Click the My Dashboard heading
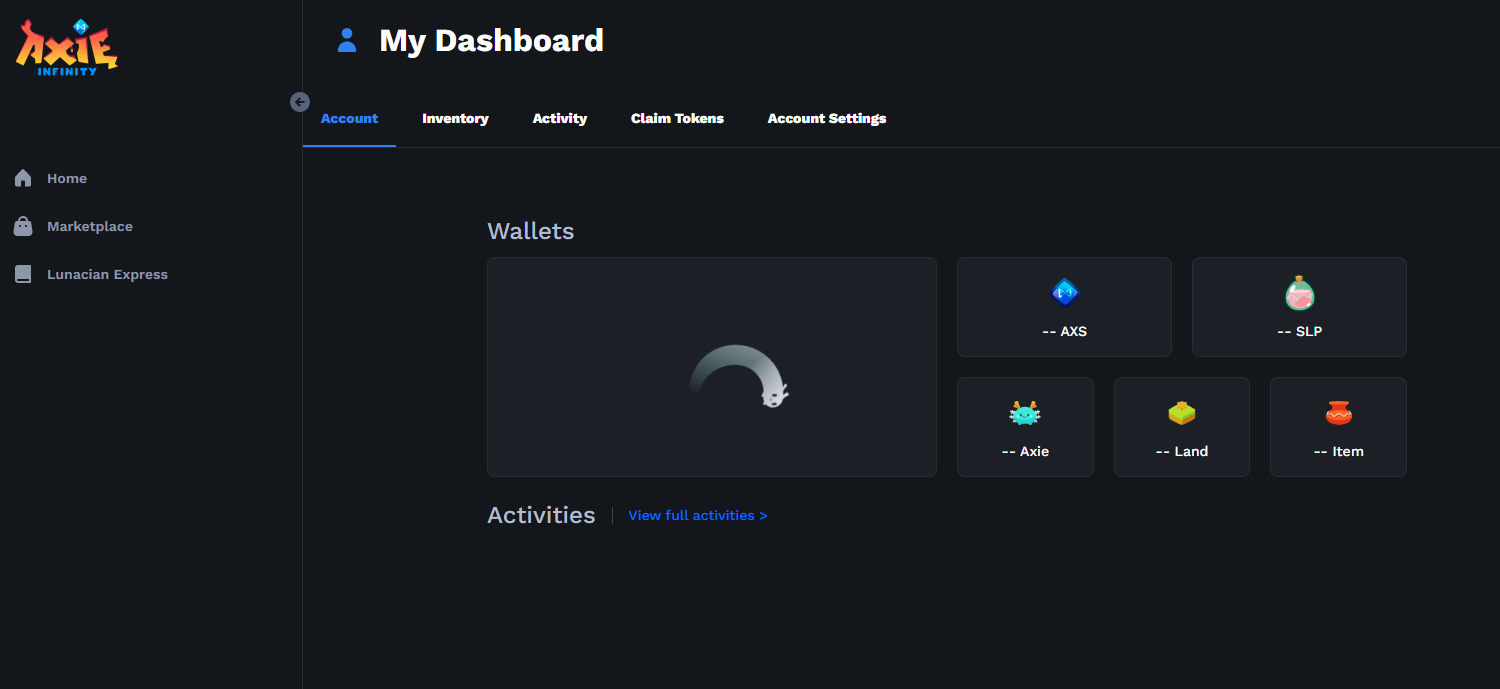 tap(492, 40)
